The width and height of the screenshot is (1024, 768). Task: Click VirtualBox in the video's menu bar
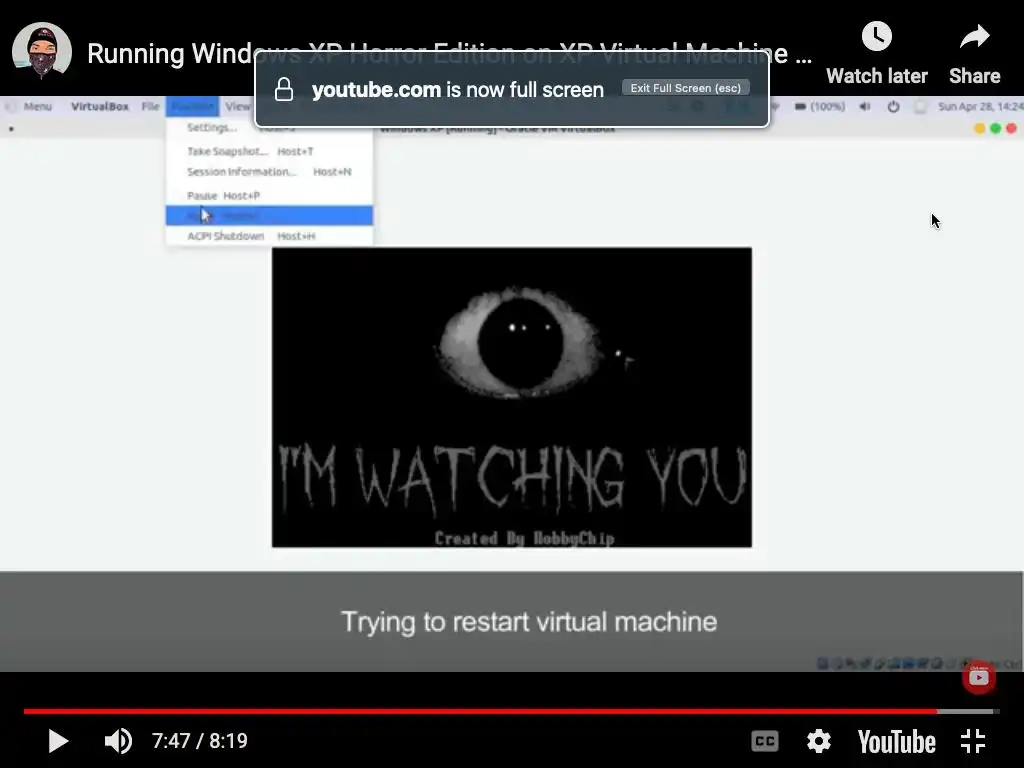point(100,106)
